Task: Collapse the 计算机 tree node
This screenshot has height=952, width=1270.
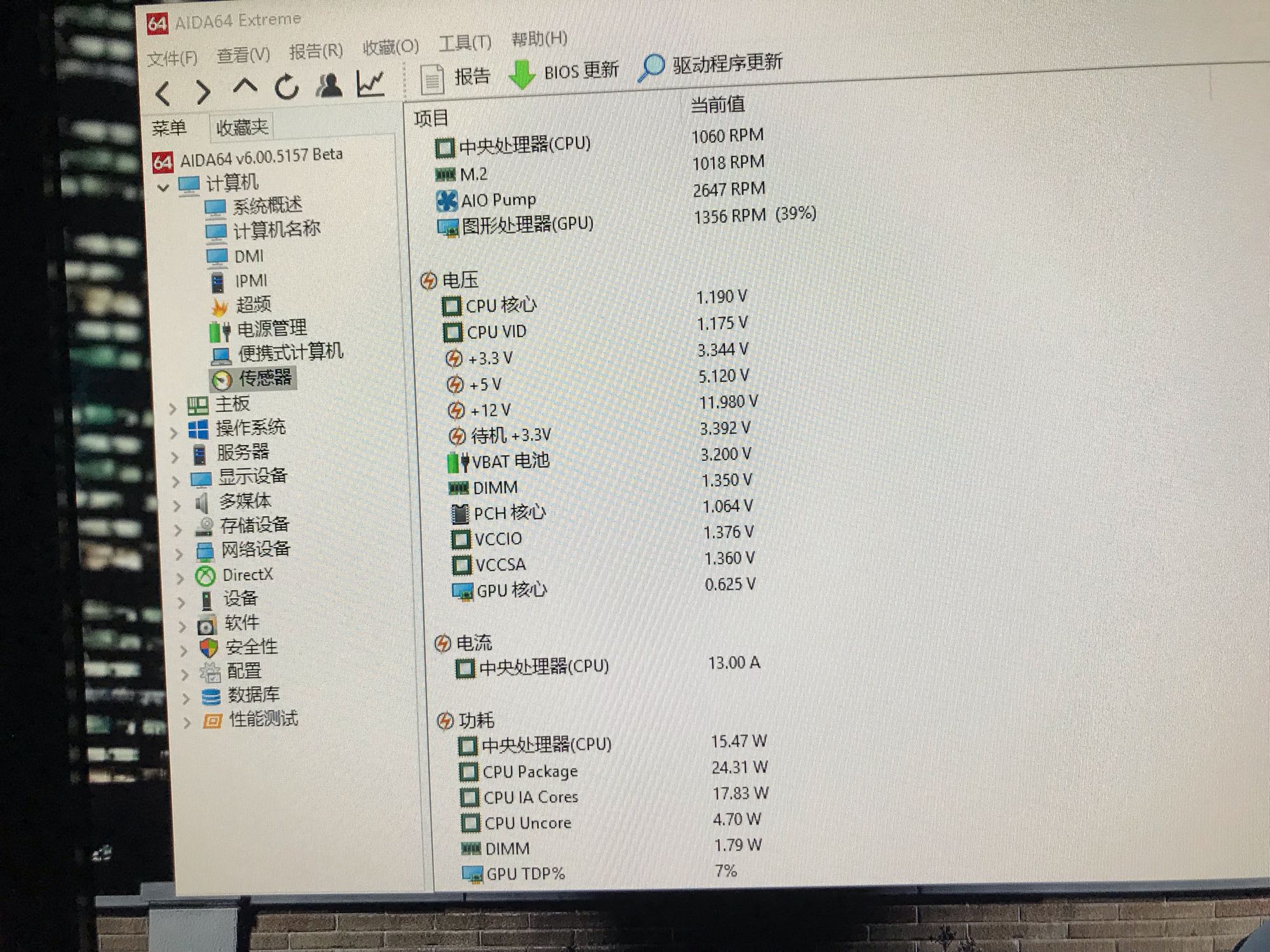Action: click(x=164, y=187)
